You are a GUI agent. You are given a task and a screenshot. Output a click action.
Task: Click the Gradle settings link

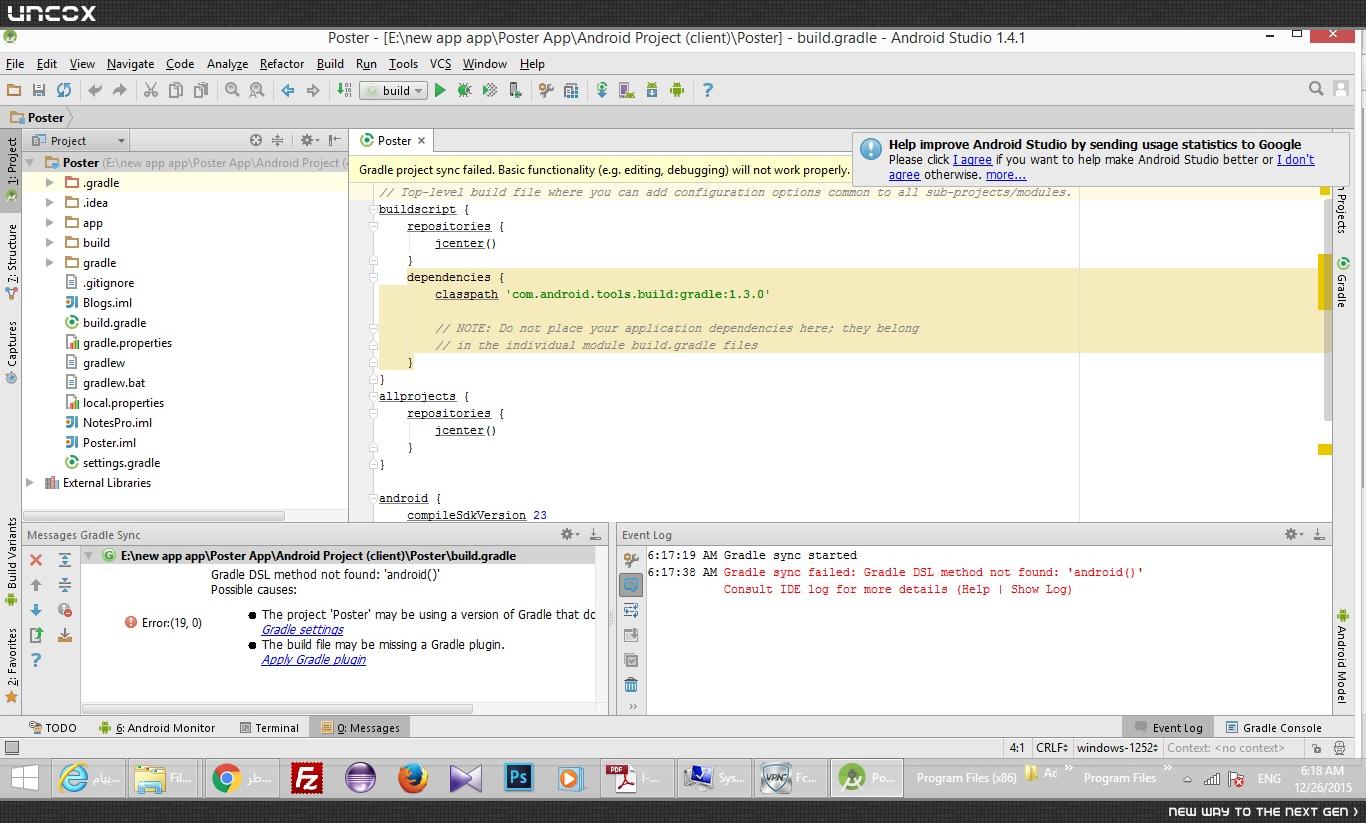pyautogui.click(x=302, y=630)
